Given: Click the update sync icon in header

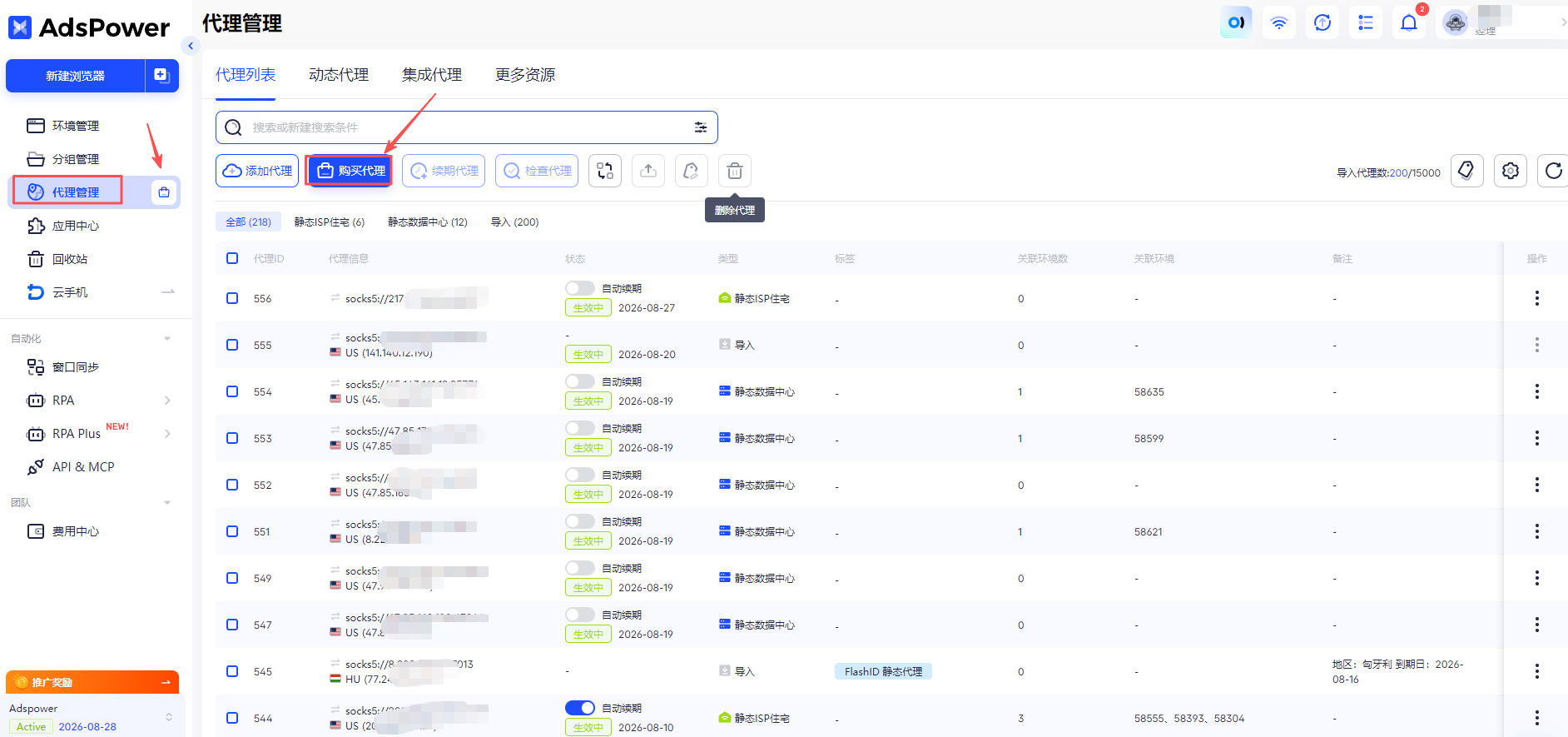Looking at the screenshot, I should point(1322,22).
